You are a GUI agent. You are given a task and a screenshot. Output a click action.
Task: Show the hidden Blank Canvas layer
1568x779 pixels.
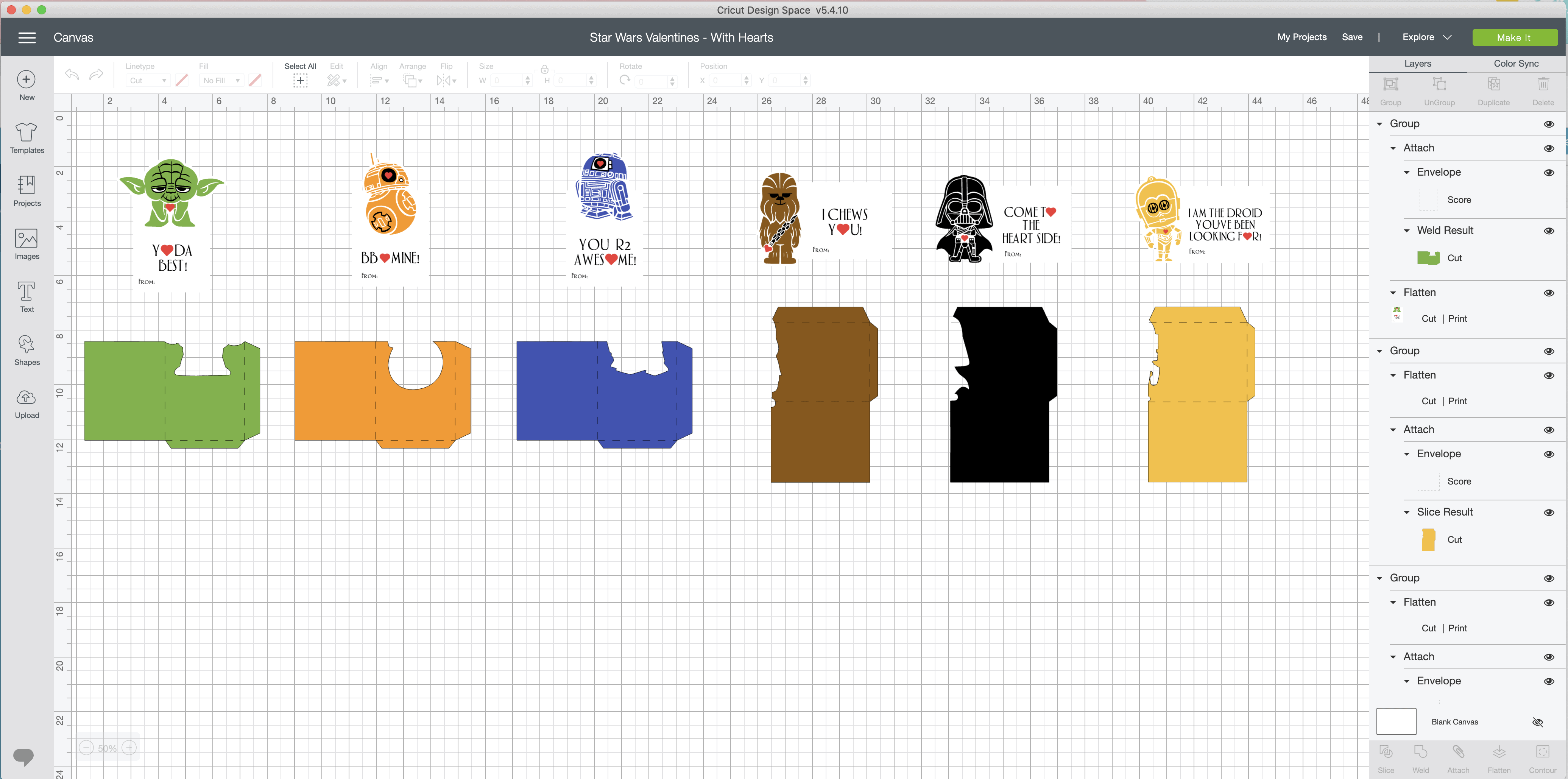pyautogui.click(x=1538, y=722)
